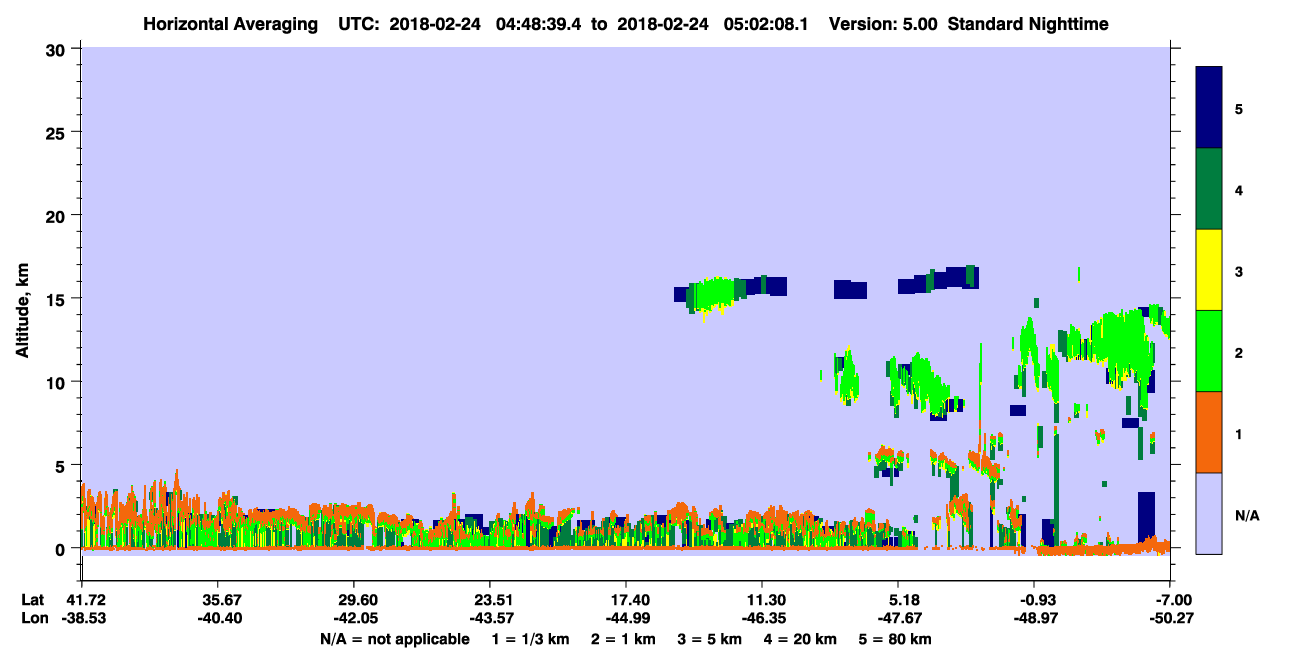
Task: Click the bright green level 2 swatch
Action: pos(1209,351)
